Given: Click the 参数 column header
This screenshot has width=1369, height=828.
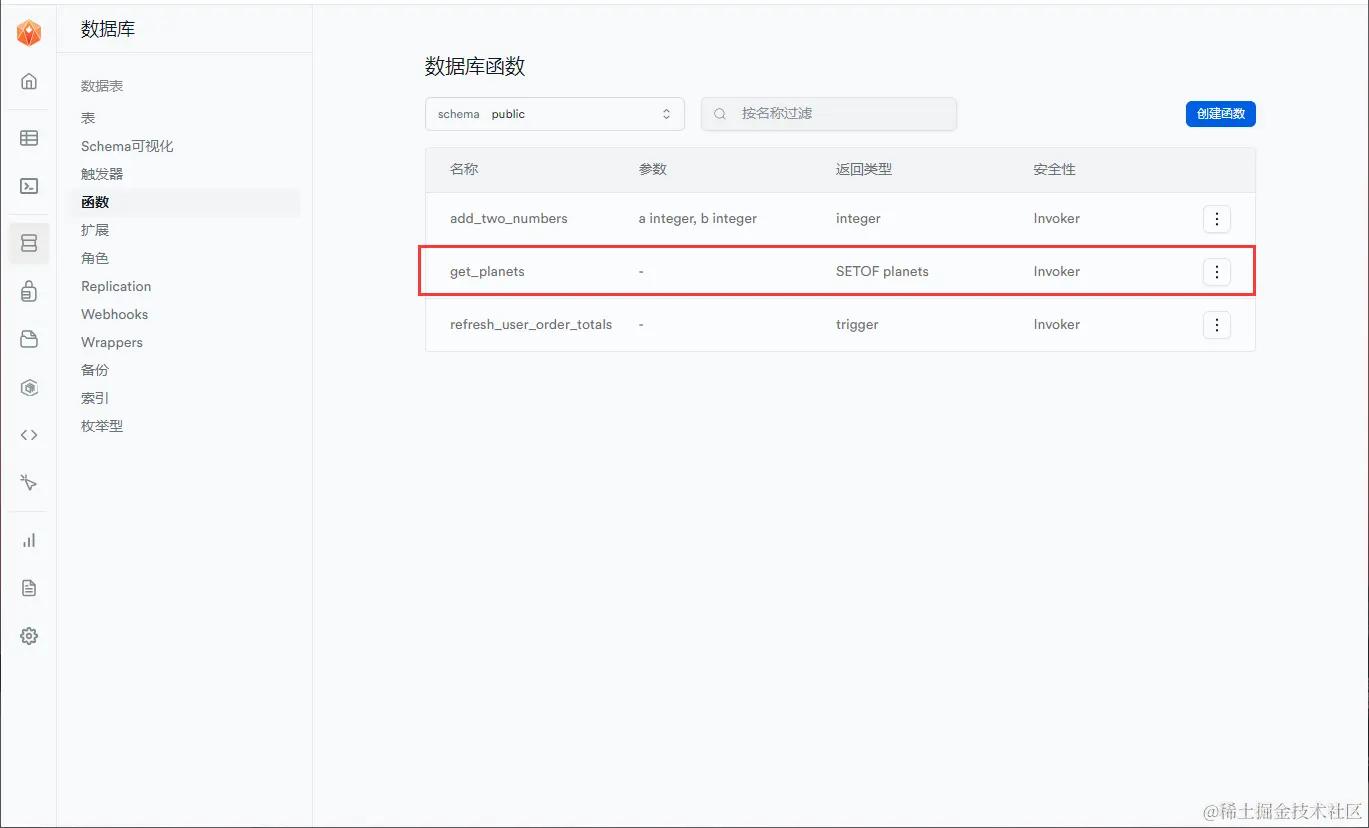Looking at the screenshot, I should pyautogui.click(x=653, y=170).
